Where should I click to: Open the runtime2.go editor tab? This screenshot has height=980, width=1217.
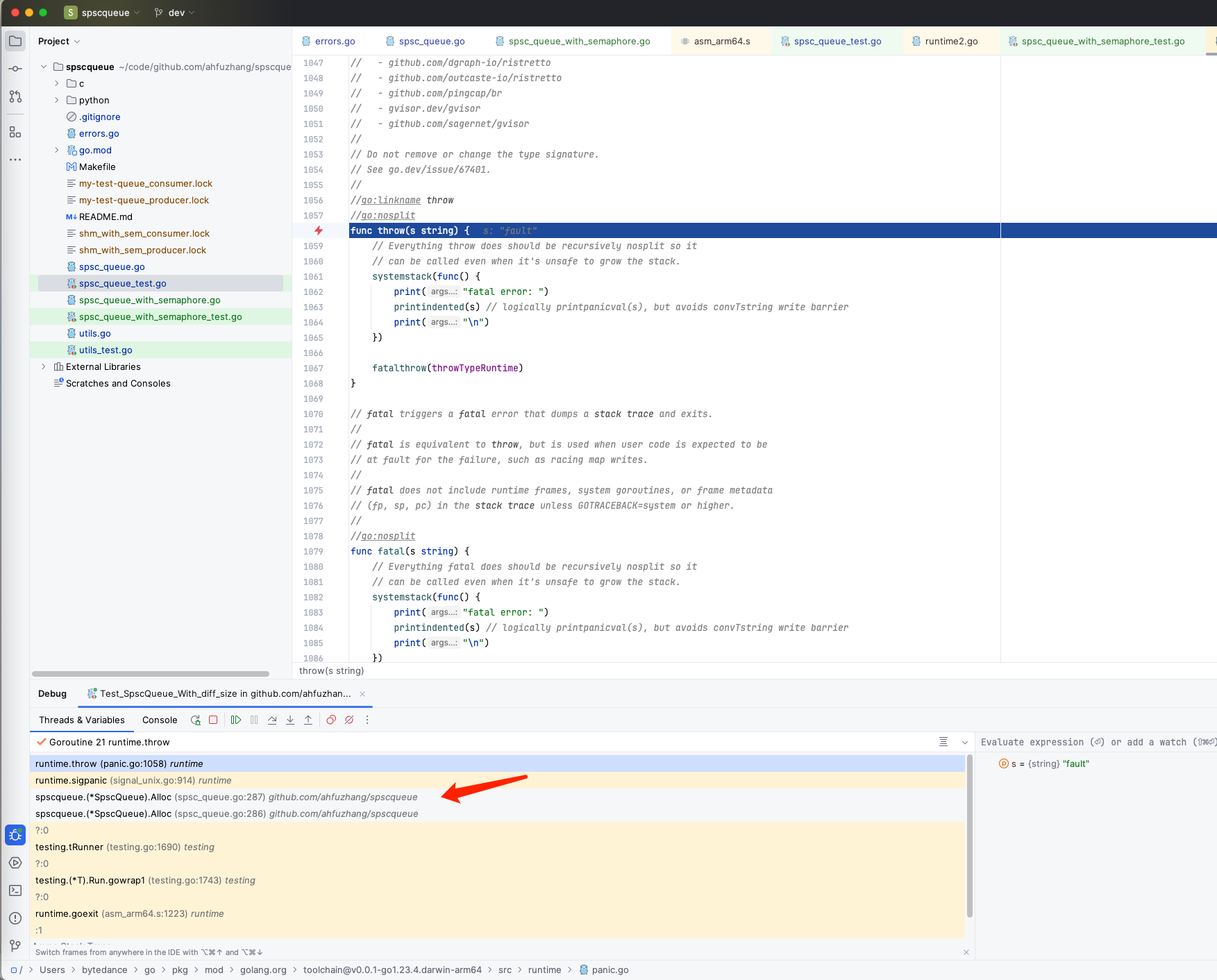click(950, 41)
